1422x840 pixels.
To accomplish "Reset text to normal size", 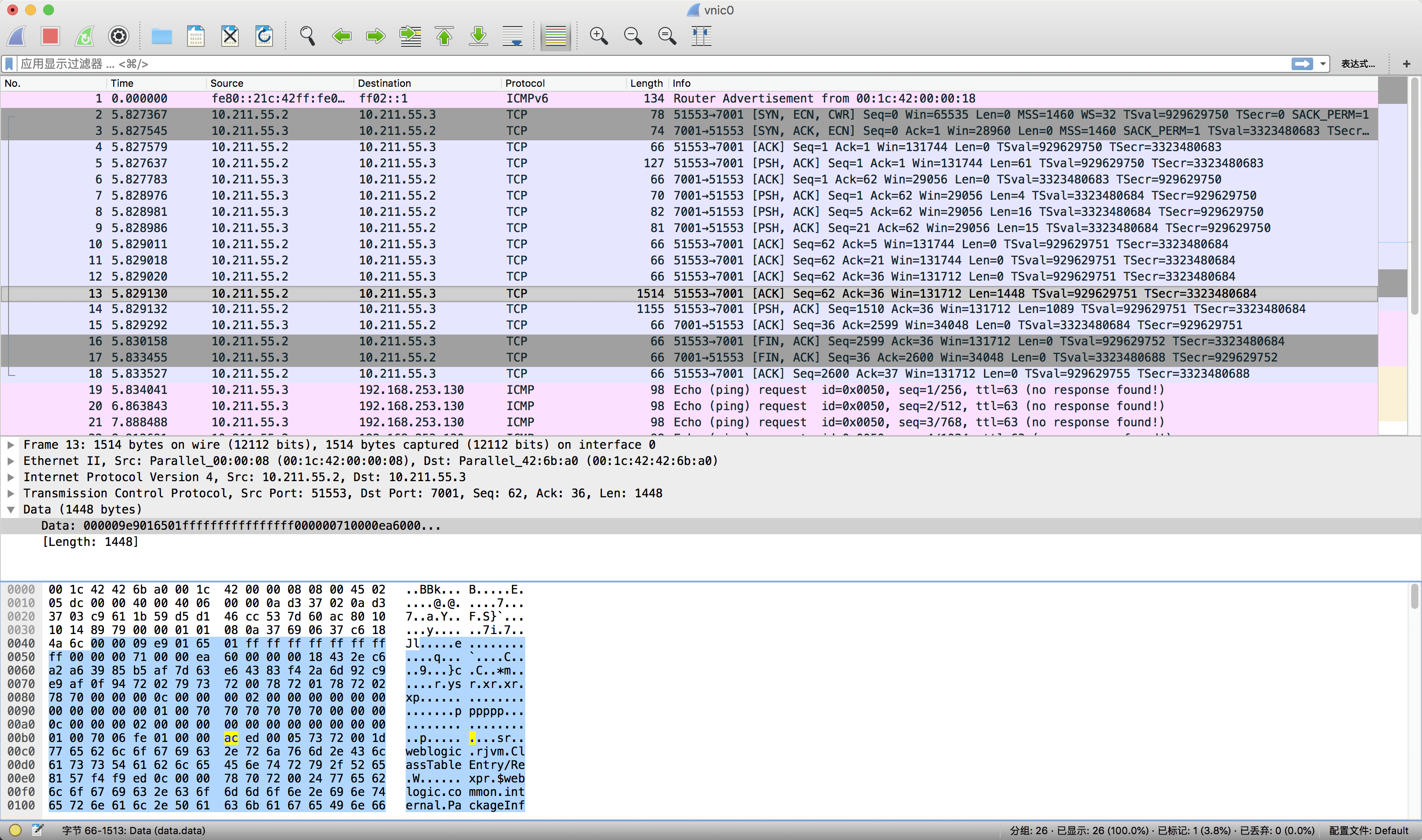I will [x=667, y=36].
